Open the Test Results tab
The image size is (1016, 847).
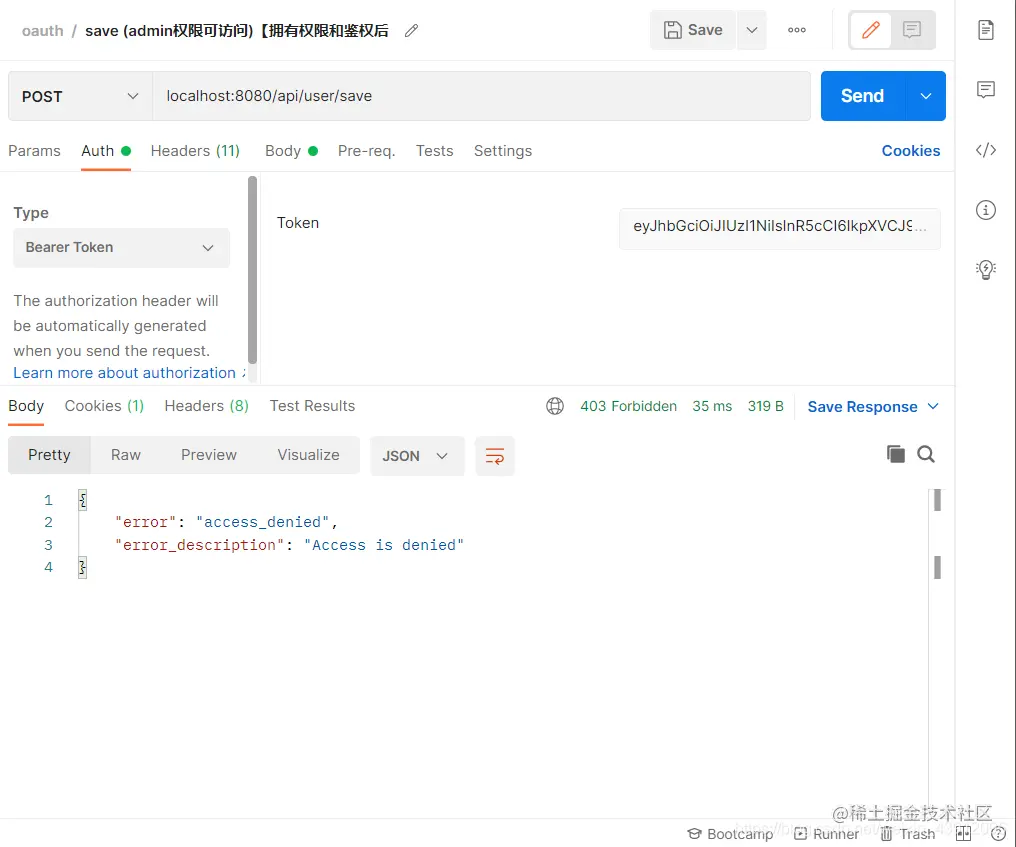(x=312, y=406)
